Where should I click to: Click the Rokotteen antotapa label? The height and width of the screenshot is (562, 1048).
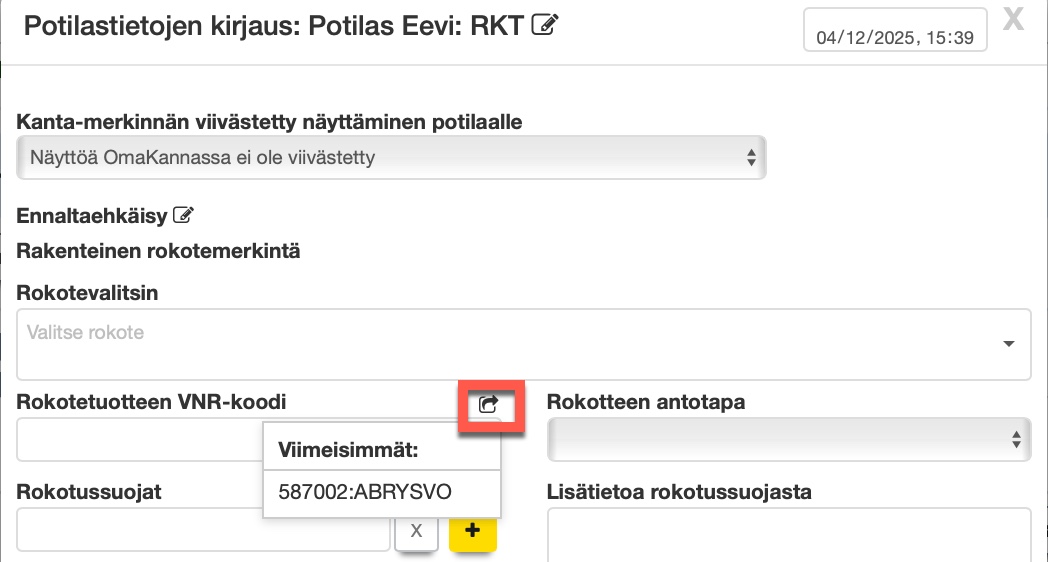point(646,403)
